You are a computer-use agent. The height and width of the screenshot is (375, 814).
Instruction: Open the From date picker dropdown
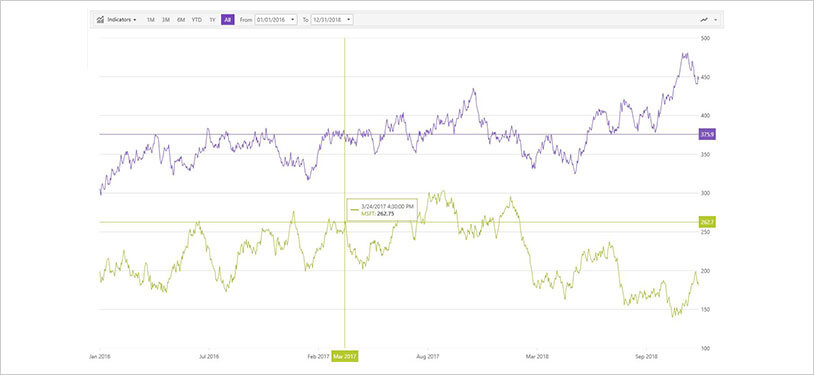coord(293,20)
